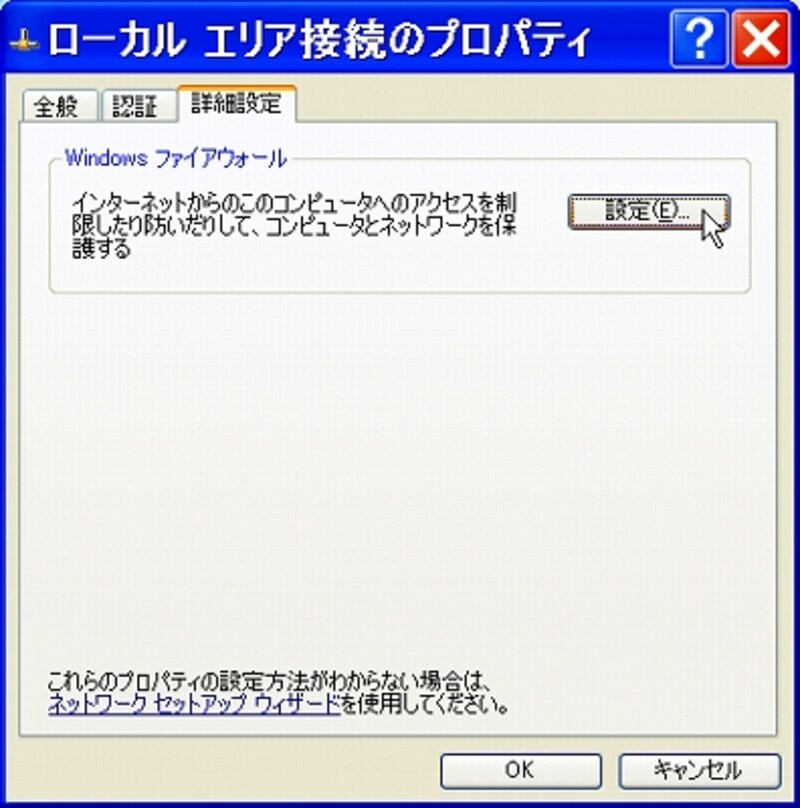
Task: Click the dialog margin left of the OK button
Action: click(x=227, y=770)
